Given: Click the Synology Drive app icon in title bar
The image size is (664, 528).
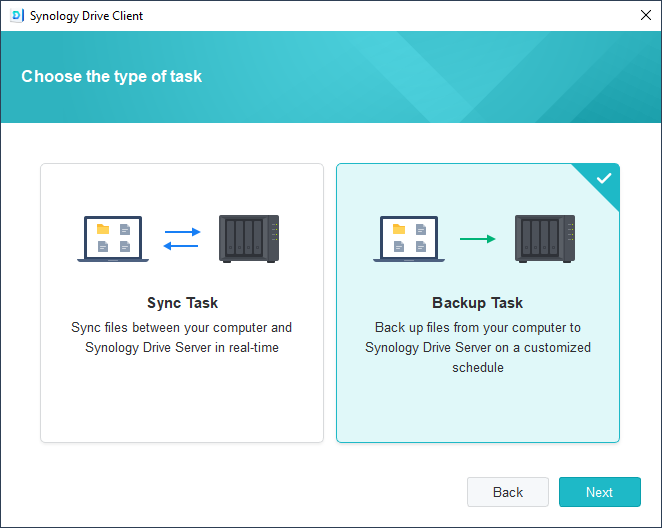Looking at the screenshot, I should 15,15.
